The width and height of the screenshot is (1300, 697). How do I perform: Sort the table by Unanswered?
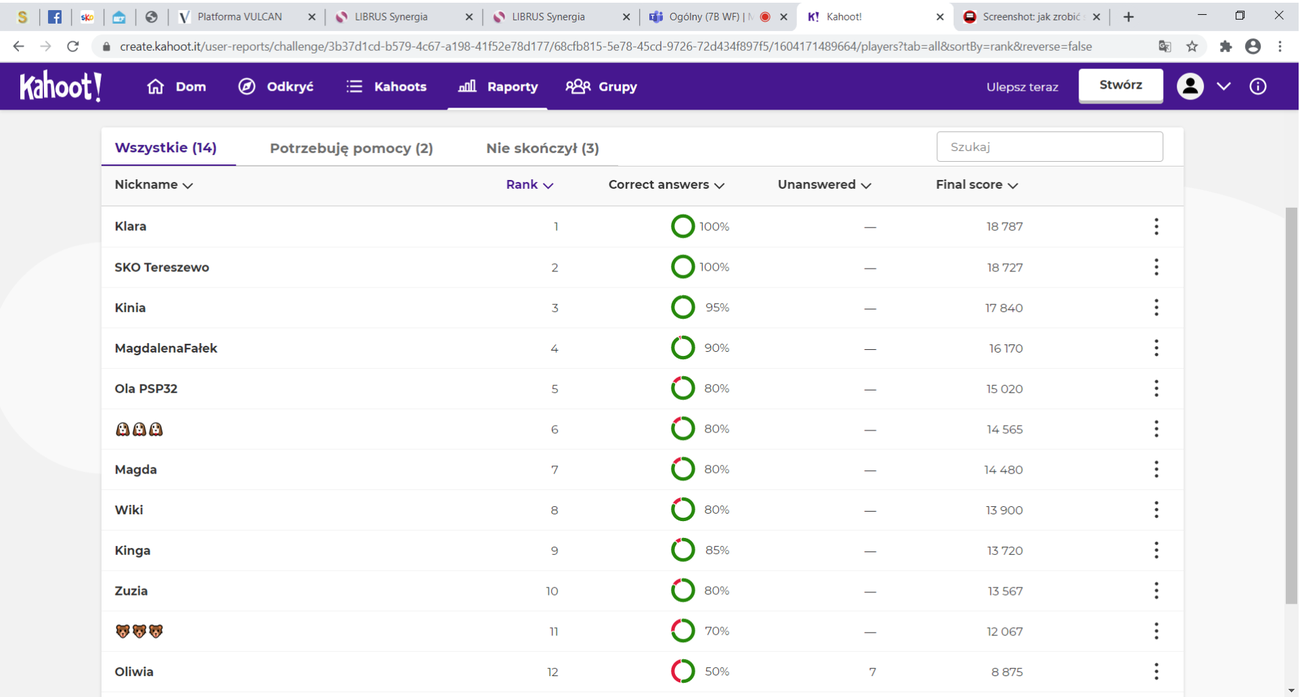click(x=825, y=185)
